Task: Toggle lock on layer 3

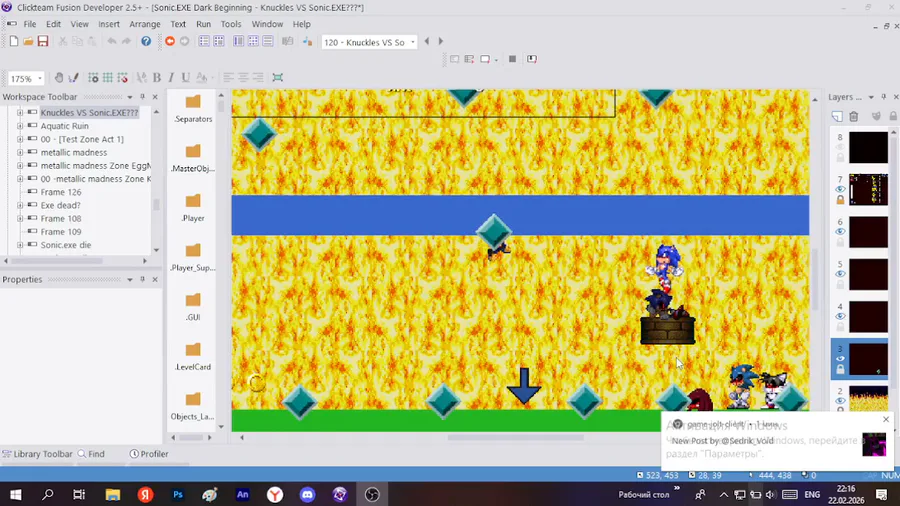Action: coord(840,370)
